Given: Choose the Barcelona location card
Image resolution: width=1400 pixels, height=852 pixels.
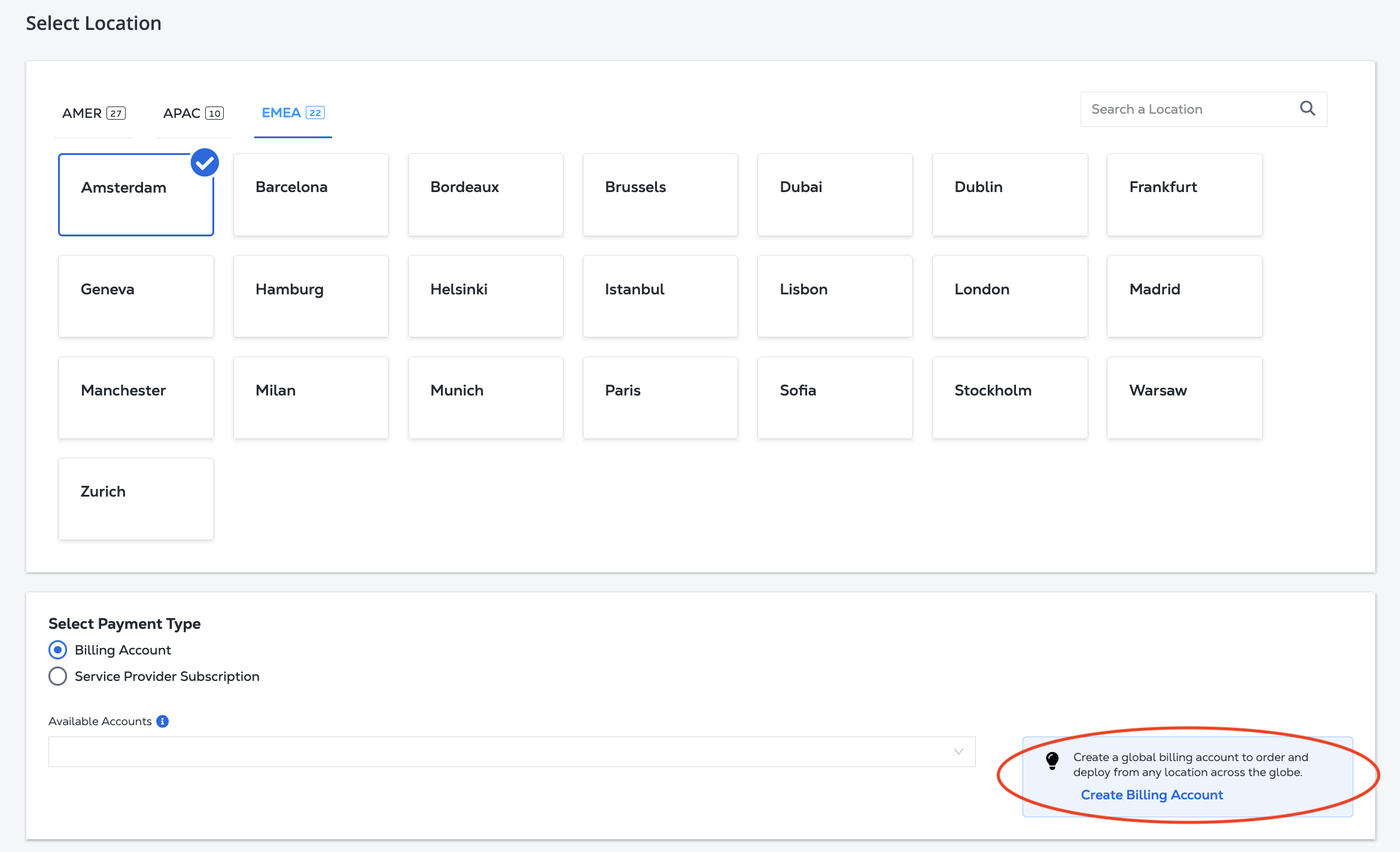Looking at the screenshot, I should (x=311, y=194).
